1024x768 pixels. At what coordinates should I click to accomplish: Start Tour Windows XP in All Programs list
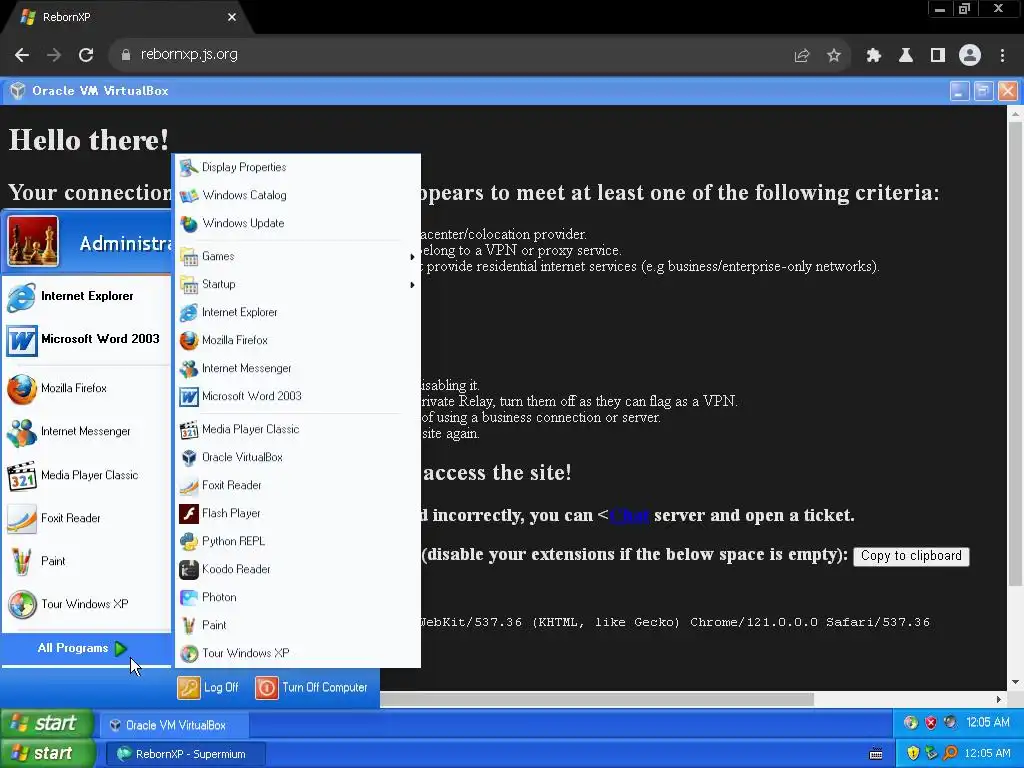pos(297,653)
